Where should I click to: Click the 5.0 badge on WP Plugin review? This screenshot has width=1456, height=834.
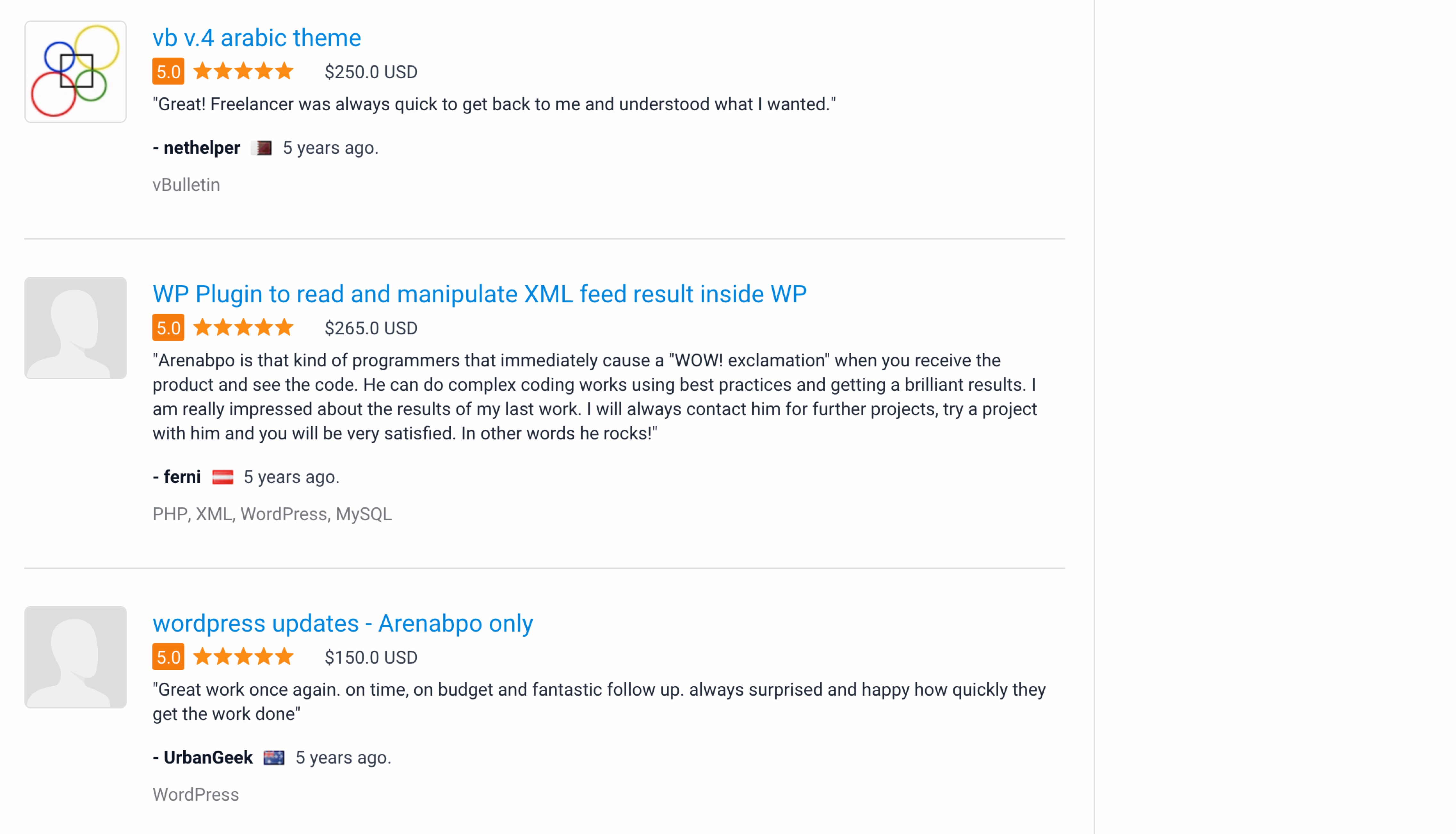[168, 328]
